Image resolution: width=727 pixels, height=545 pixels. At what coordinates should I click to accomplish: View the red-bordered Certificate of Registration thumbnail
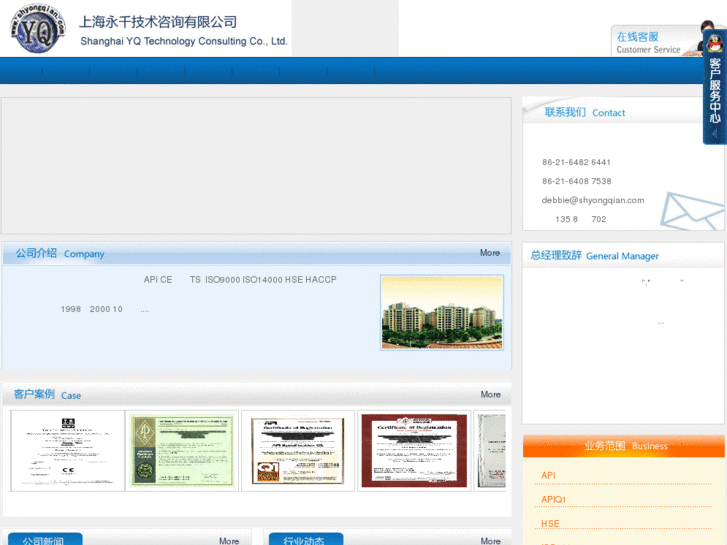pos(414,450)
